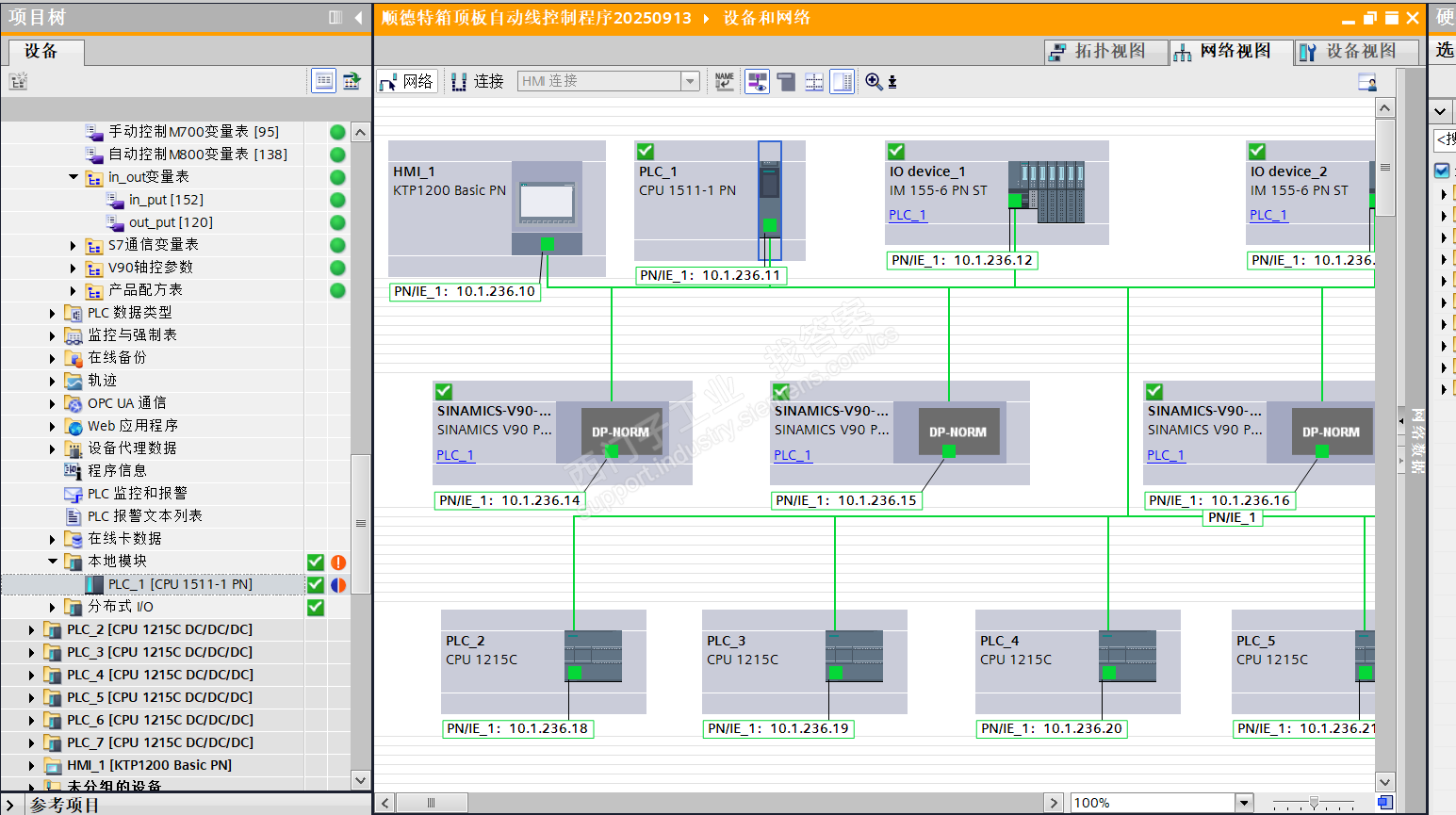Click the PLC_1 link under IO device_2

(x=1268, y=215)
